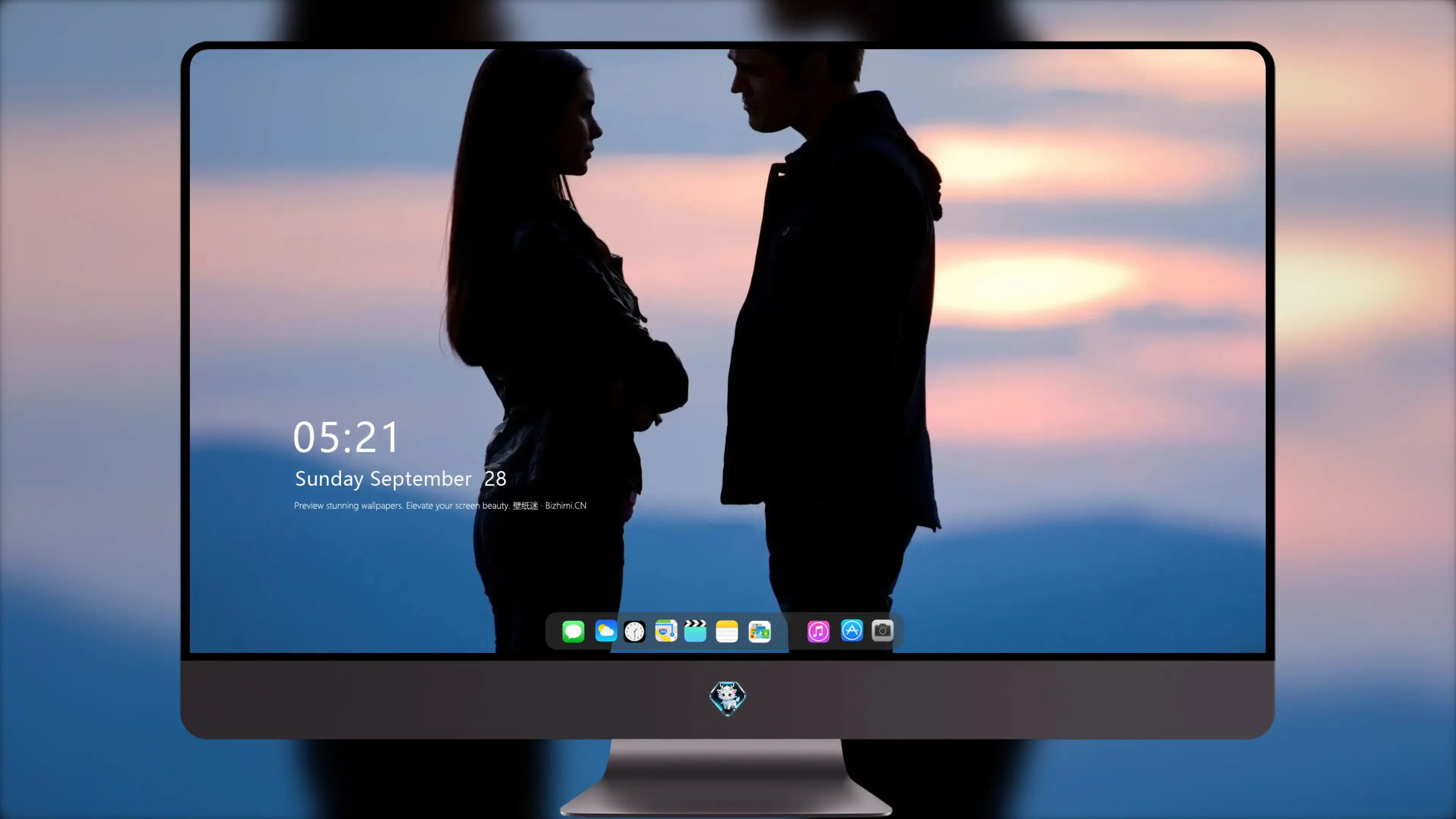This screenshot has height=819, width=1456.
Task: Open the Maps app icon
Action: coord(666,631)
